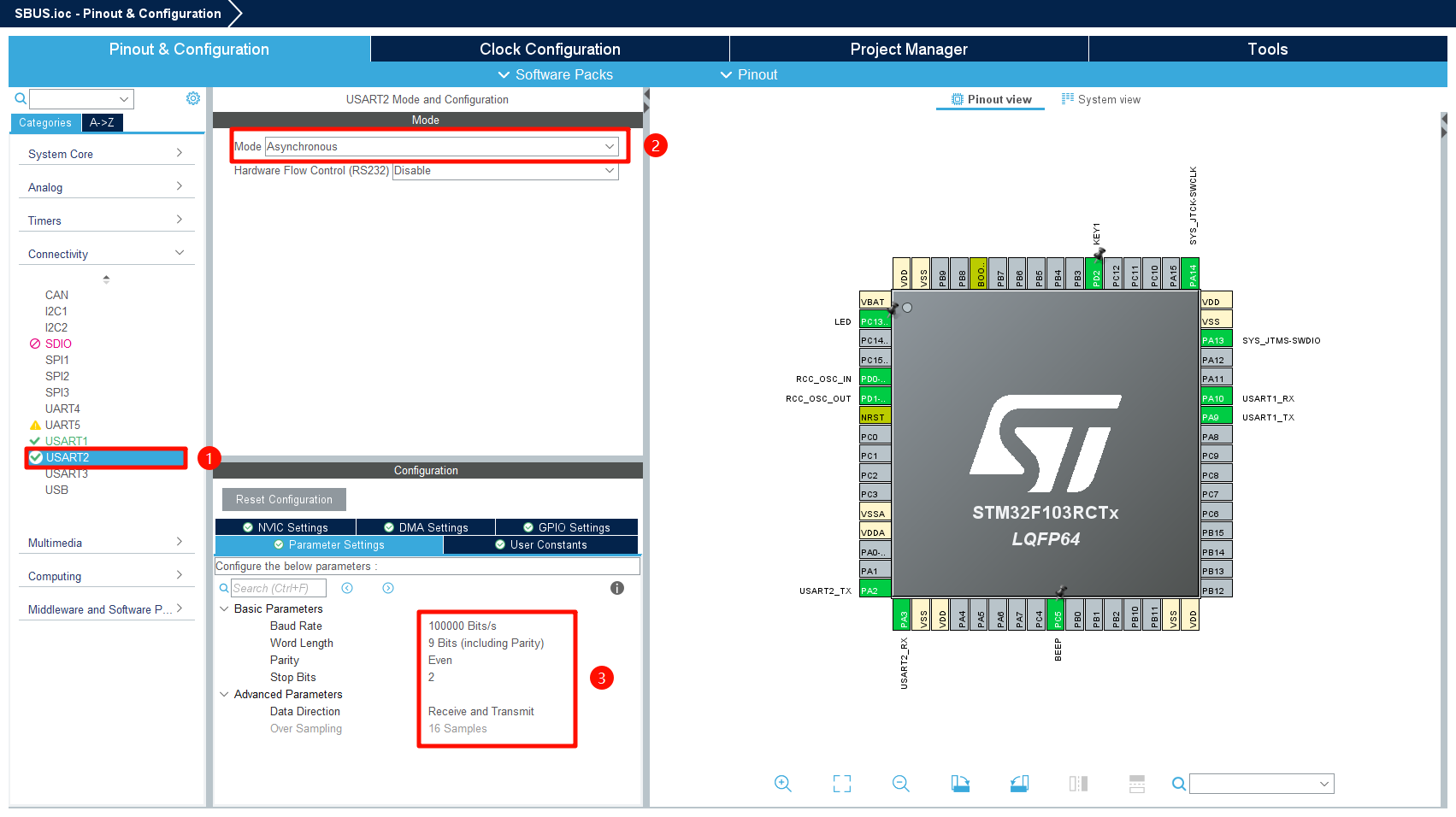Click the rotate clockwise chip icon
The height and width of the screenshot is (817, 1456).
[x=960, y=784]
